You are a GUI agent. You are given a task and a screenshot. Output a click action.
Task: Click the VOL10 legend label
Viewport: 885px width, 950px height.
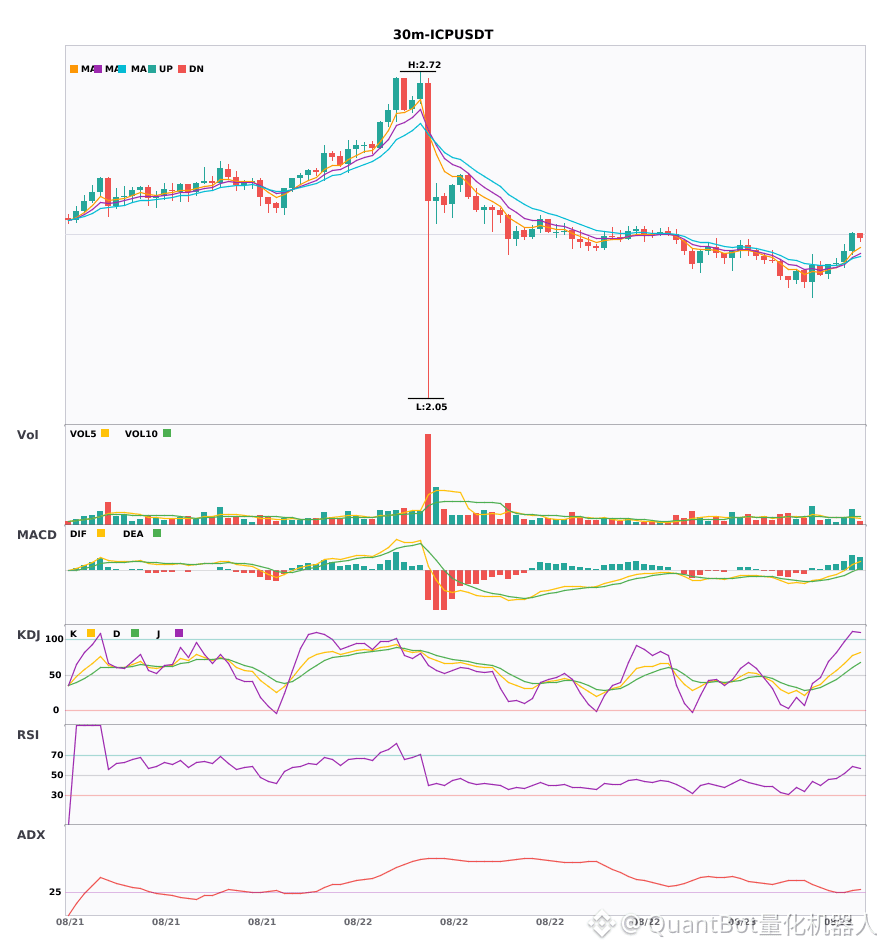click(x=141, y=434)
